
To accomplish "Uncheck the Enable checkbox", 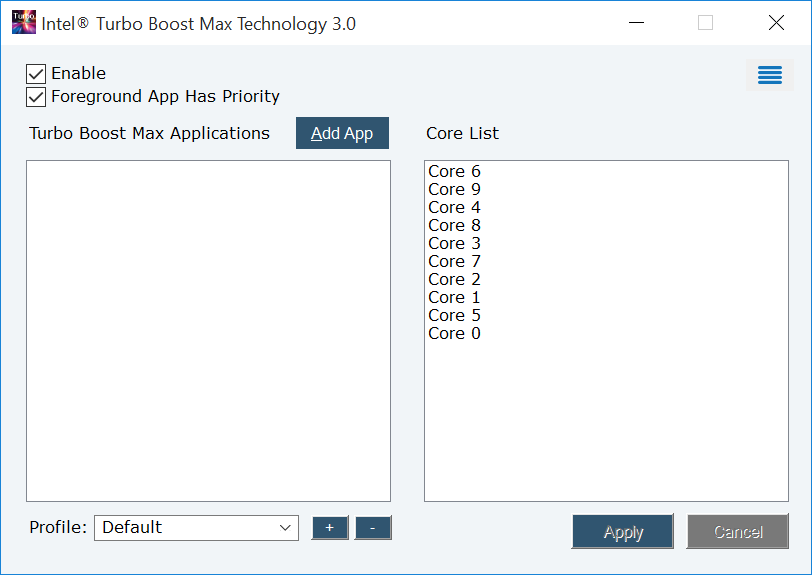I will pyautogui.click(x=36, y=74).
